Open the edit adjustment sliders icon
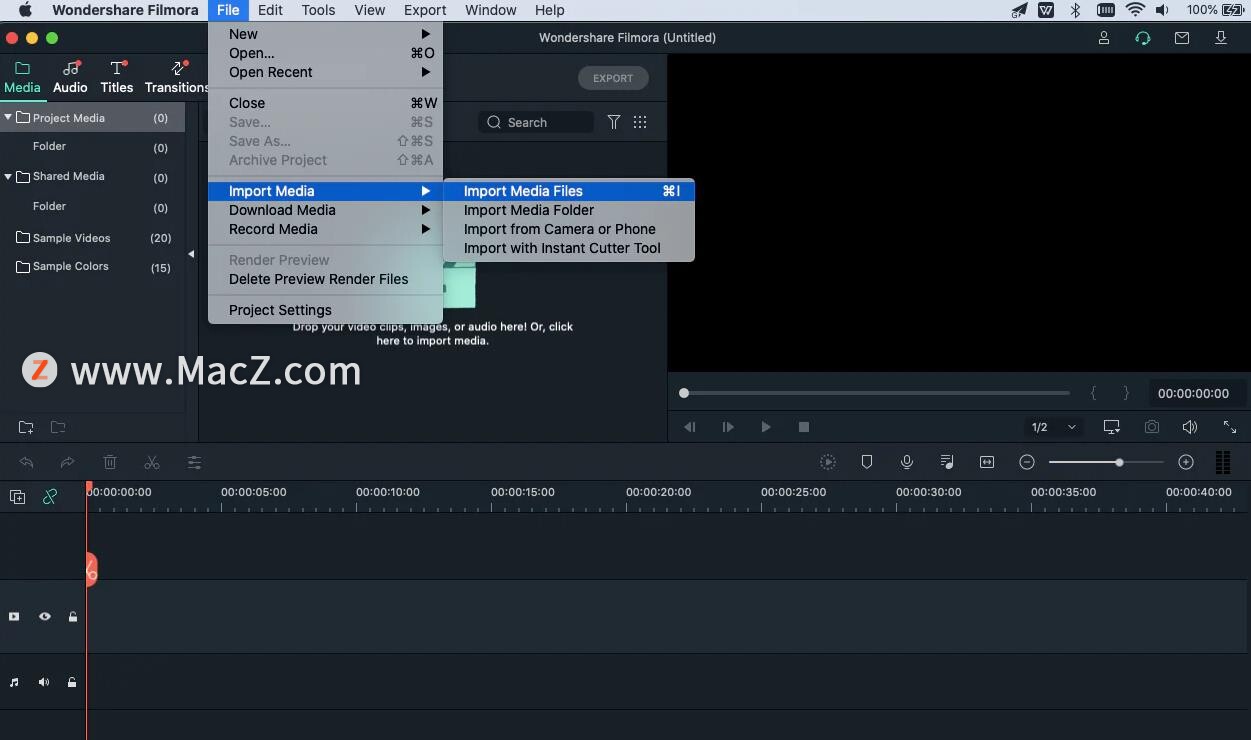This screenshot has height=740, width=1251. point(194,462)
